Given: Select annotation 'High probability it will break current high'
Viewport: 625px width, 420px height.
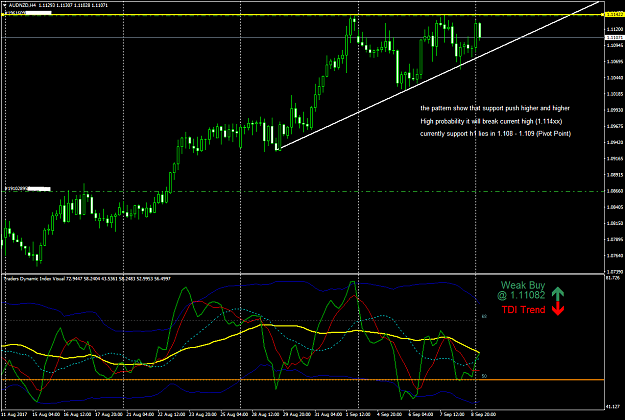Looking at the screenshot, I should click(491, 121).
